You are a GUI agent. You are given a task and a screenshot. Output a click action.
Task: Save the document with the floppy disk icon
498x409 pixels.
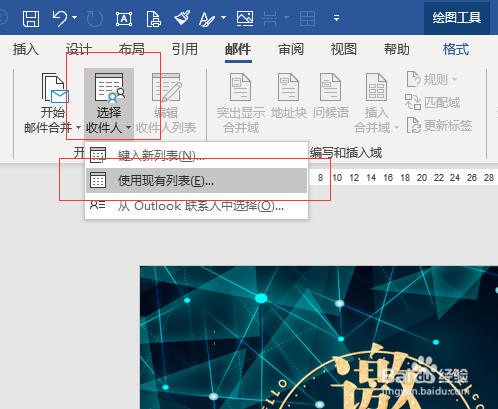coord(31,18)
